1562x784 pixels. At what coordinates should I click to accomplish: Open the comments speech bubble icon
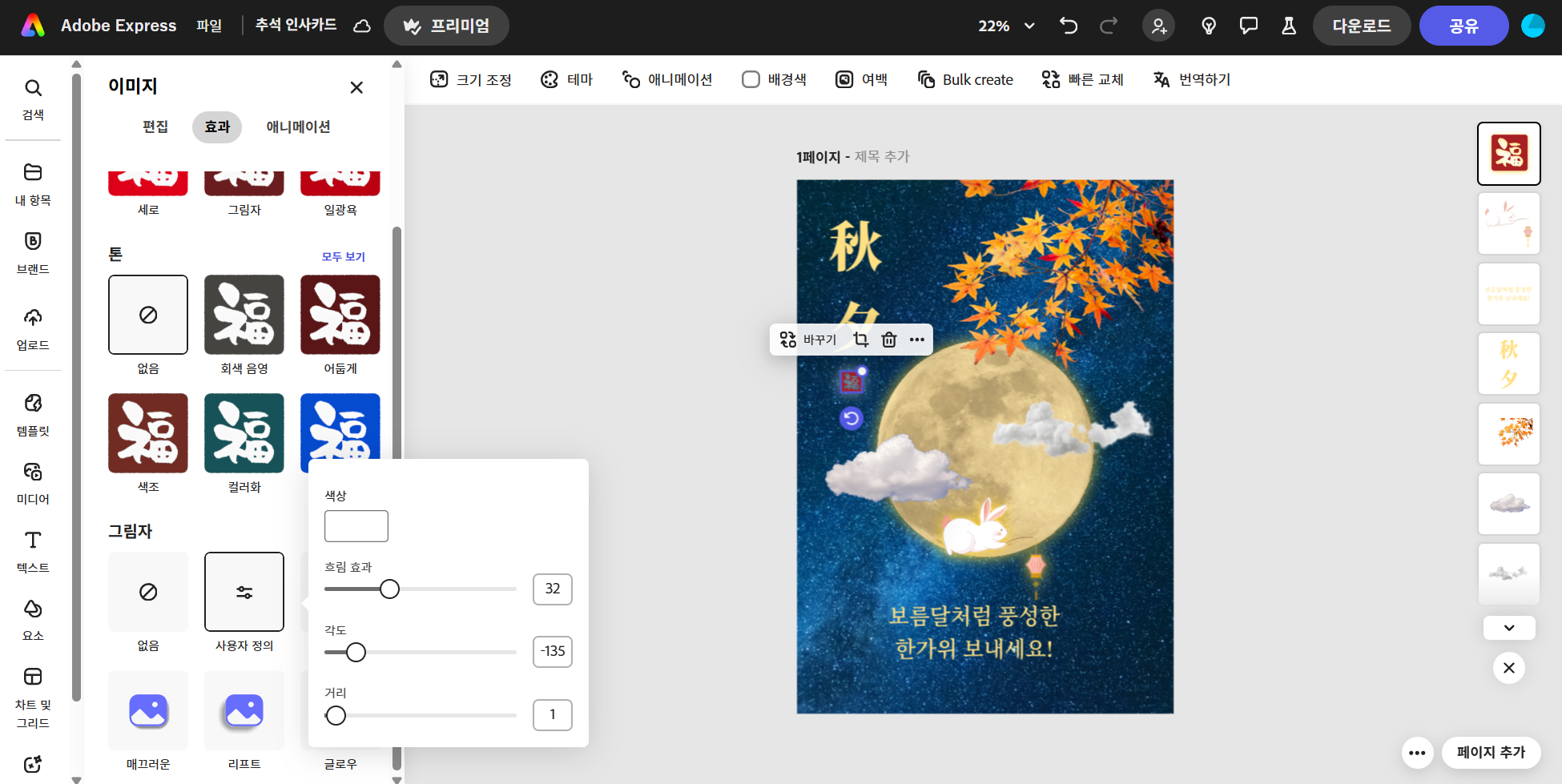[1249, 26]
